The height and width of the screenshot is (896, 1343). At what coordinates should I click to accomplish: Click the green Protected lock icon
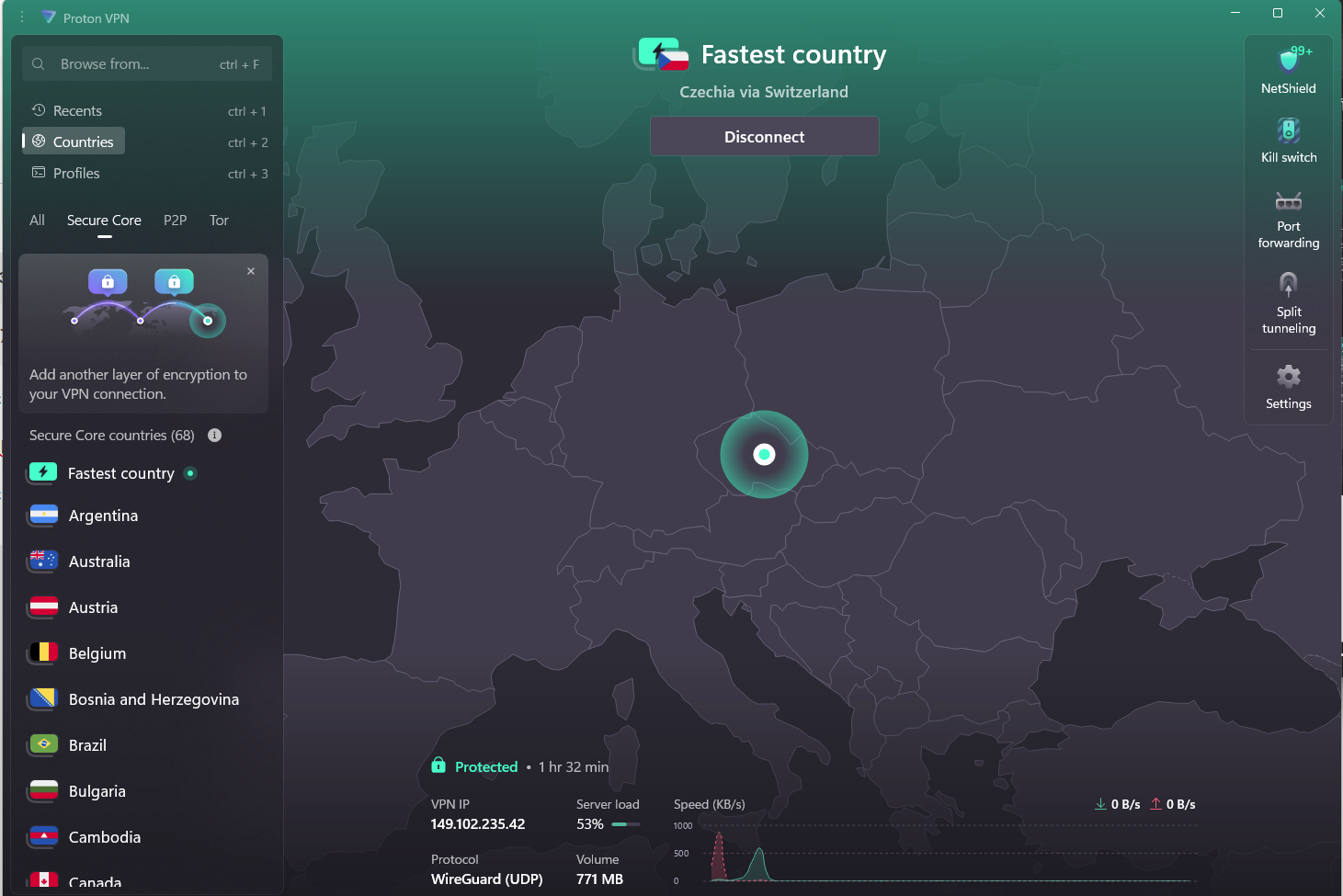pyautogui.click(x=438, y=766)
